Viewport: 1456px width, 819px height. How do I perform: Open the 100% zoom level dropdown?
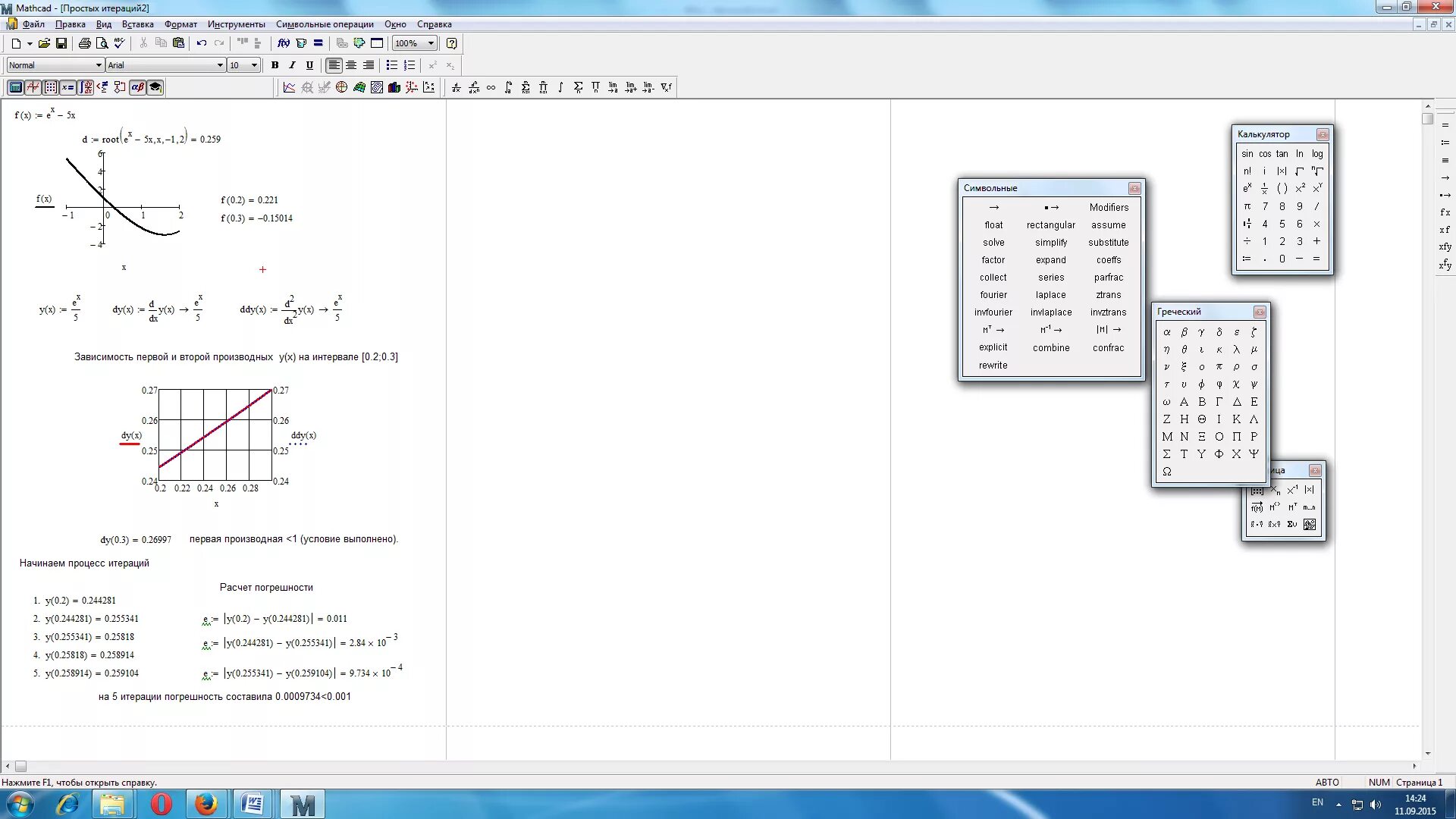point(431,43)
